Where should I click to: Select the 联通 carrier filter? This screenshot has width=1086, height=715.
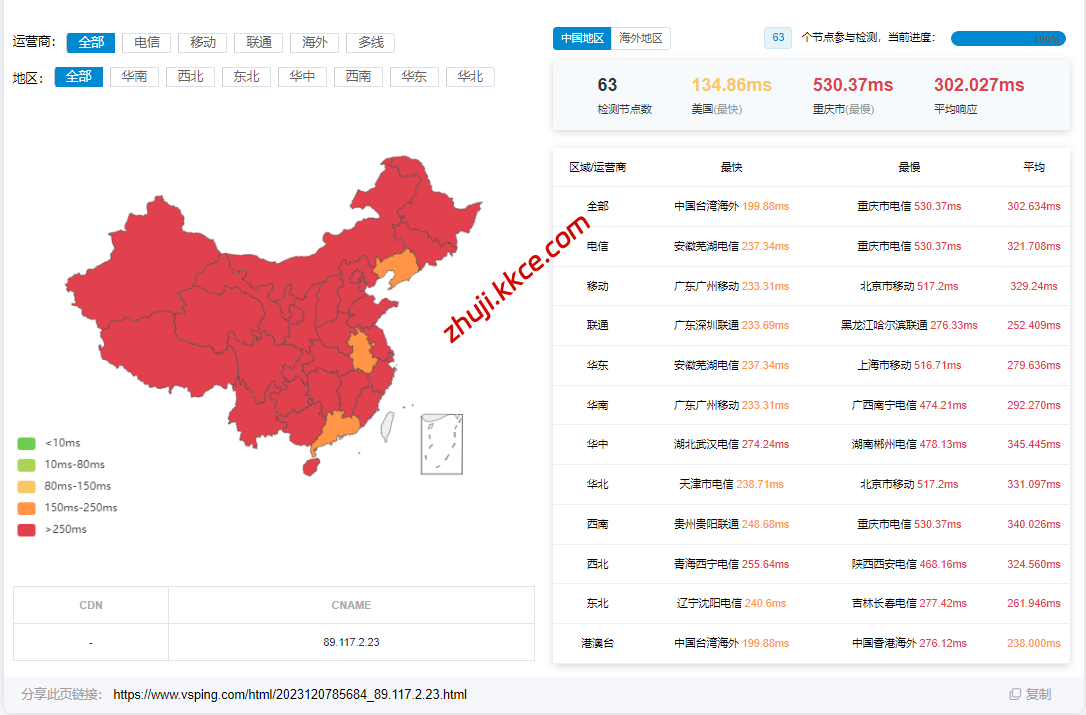[x=259, y=42]
